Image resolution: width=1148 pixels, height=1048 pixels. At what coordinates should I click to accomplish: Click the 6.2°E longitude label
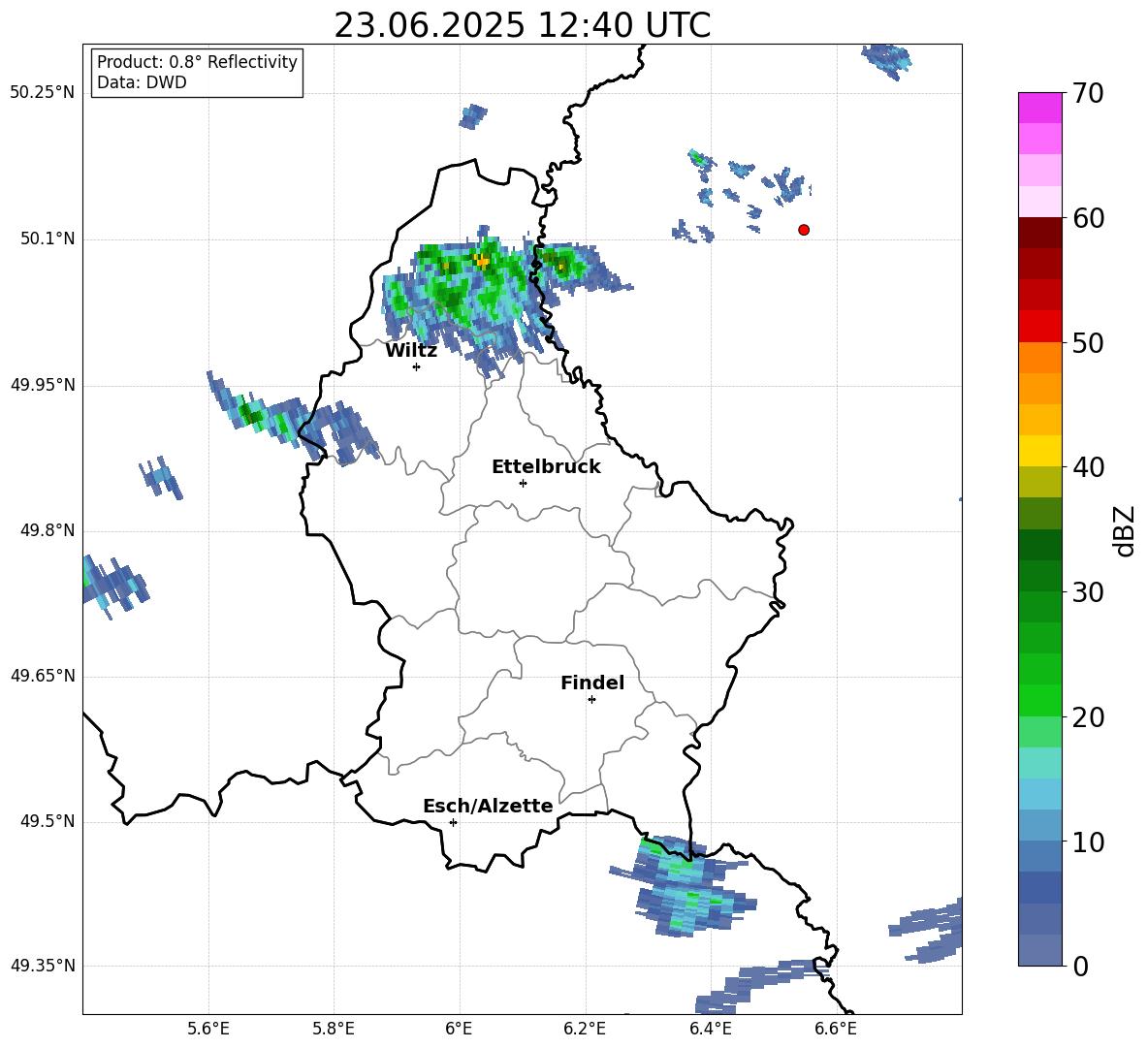[585, 1029]
